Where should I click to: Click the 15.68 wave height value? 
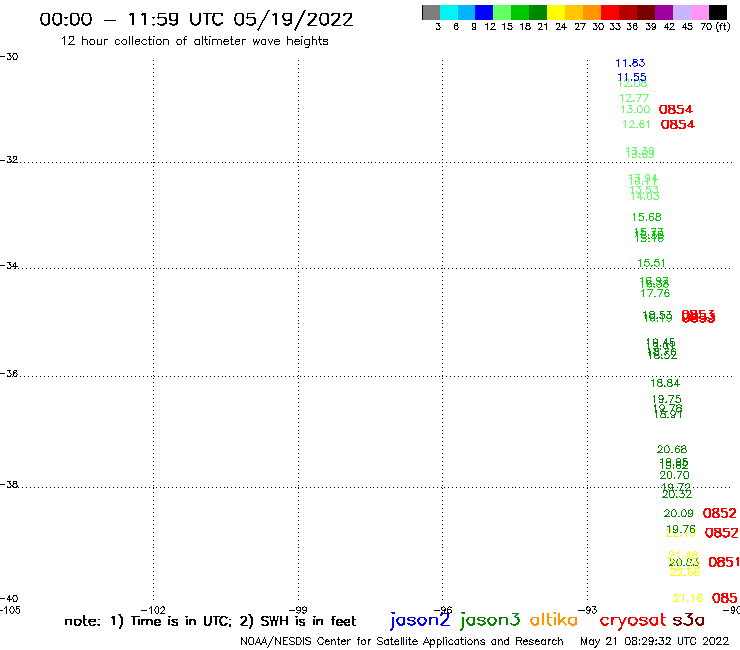(647, 218)
